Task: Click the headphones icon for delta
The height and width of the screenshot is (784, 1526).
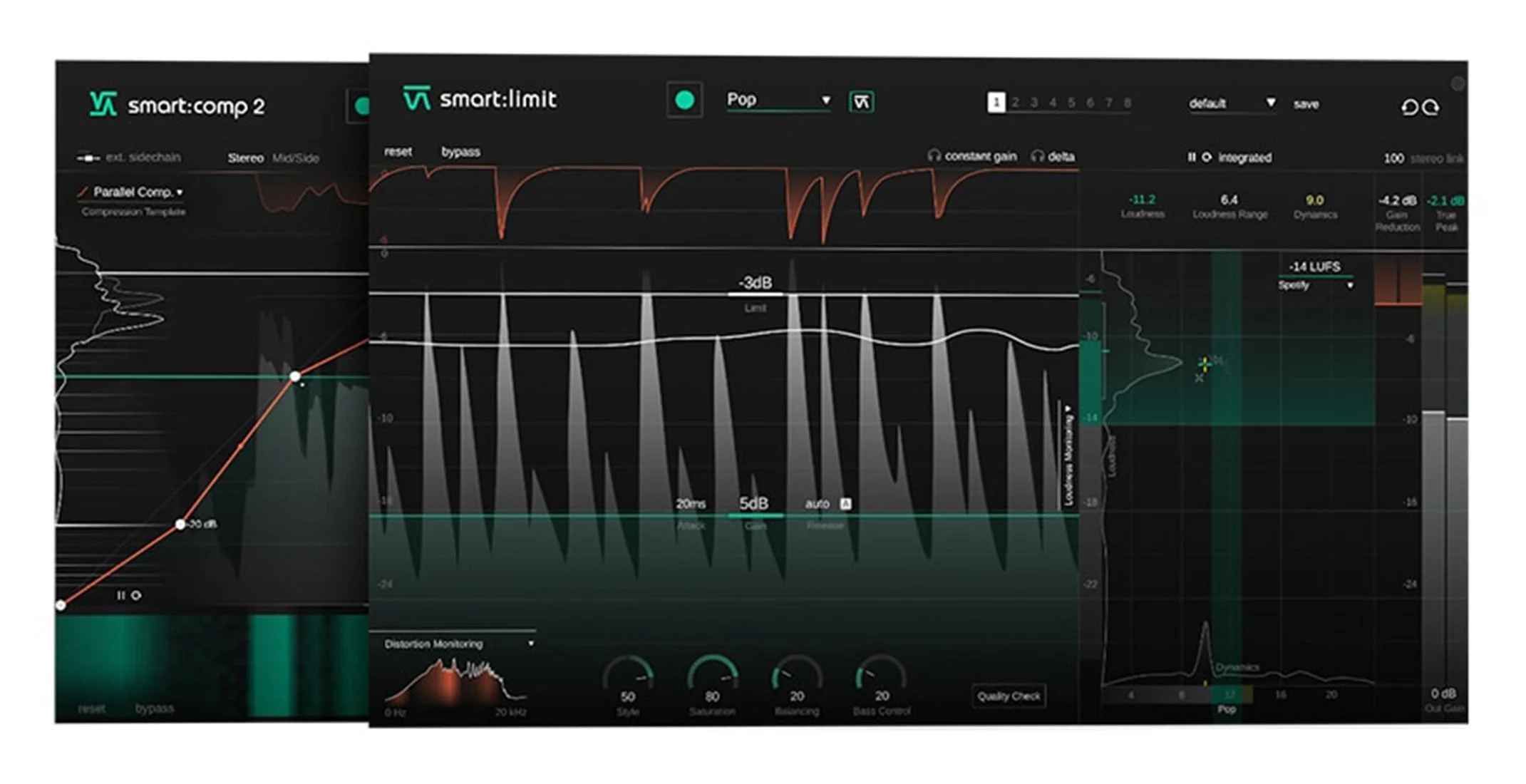Action: (1038, 155)
